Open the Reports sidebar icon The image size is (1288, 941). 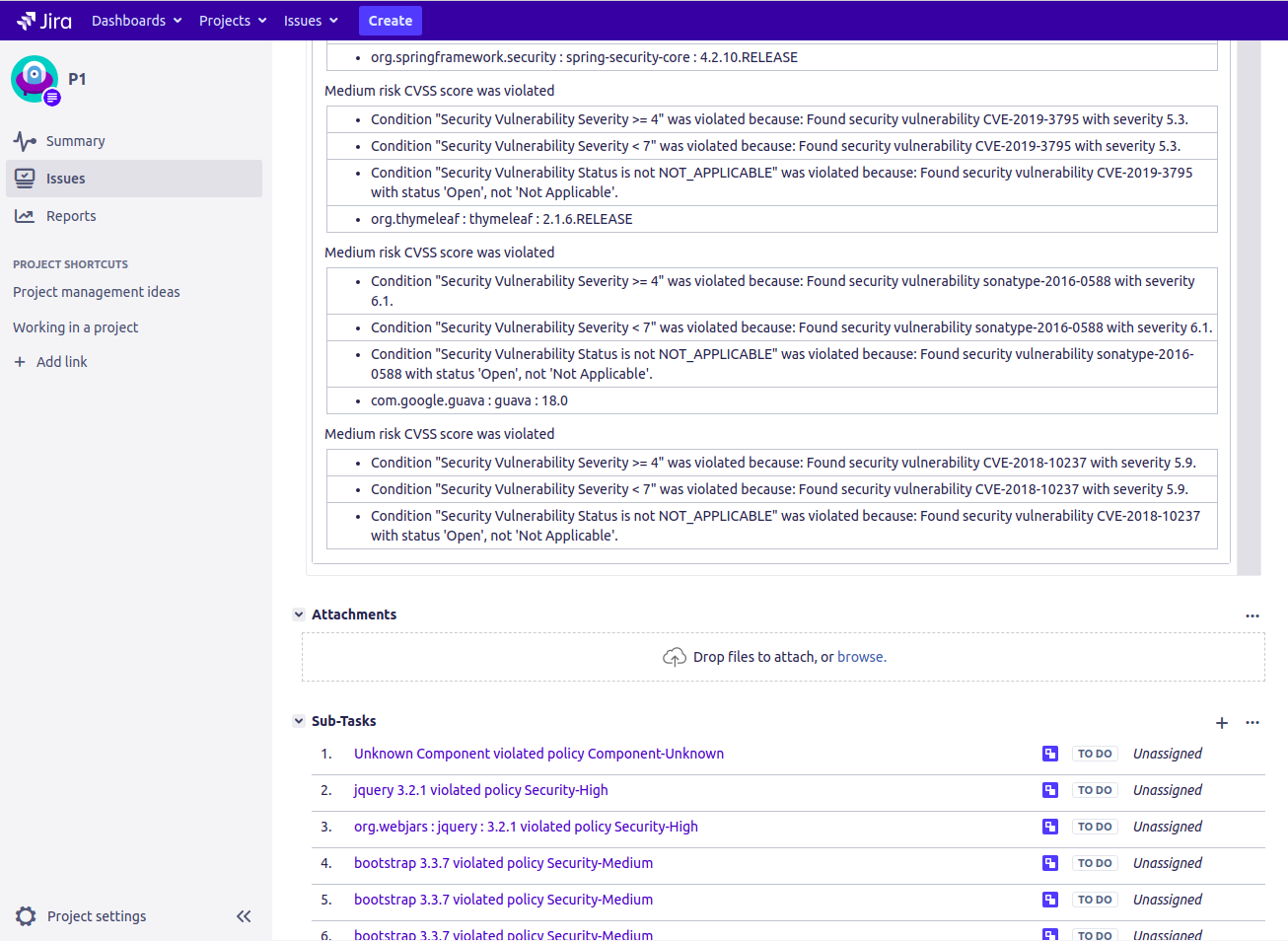[x=23, y=215]
